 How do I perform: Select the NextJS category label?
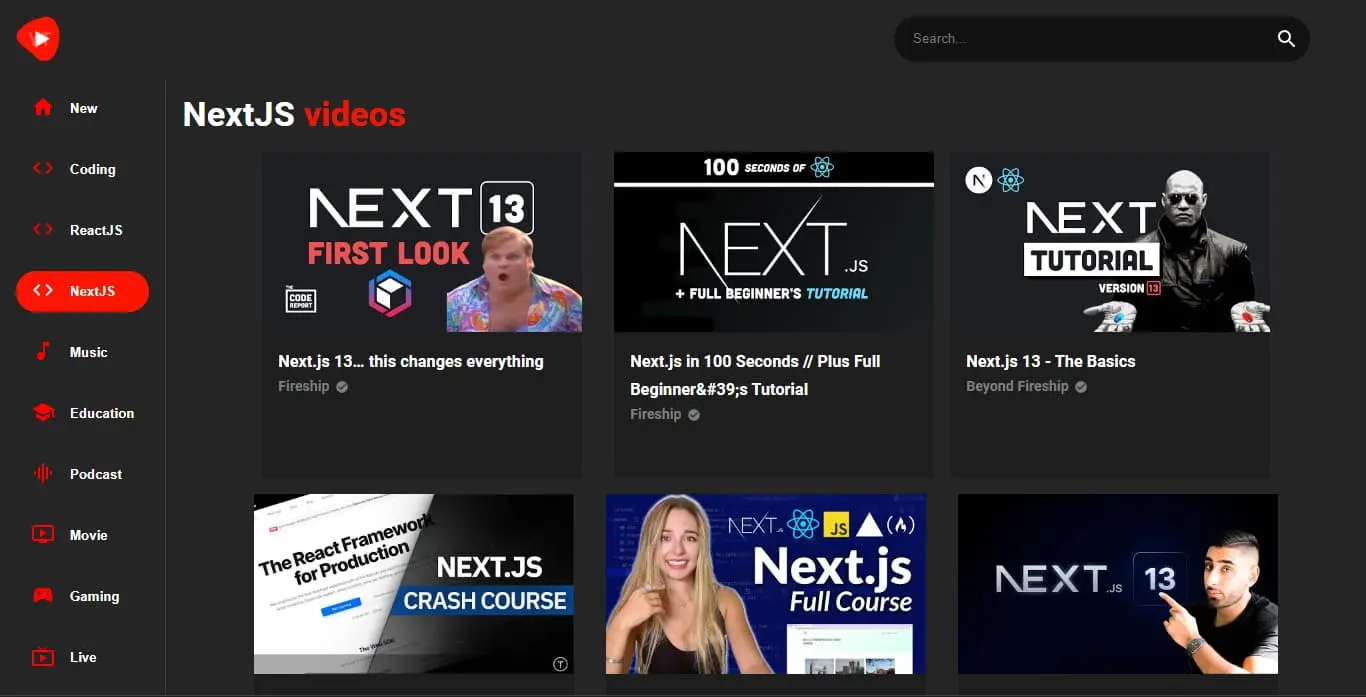92,291
